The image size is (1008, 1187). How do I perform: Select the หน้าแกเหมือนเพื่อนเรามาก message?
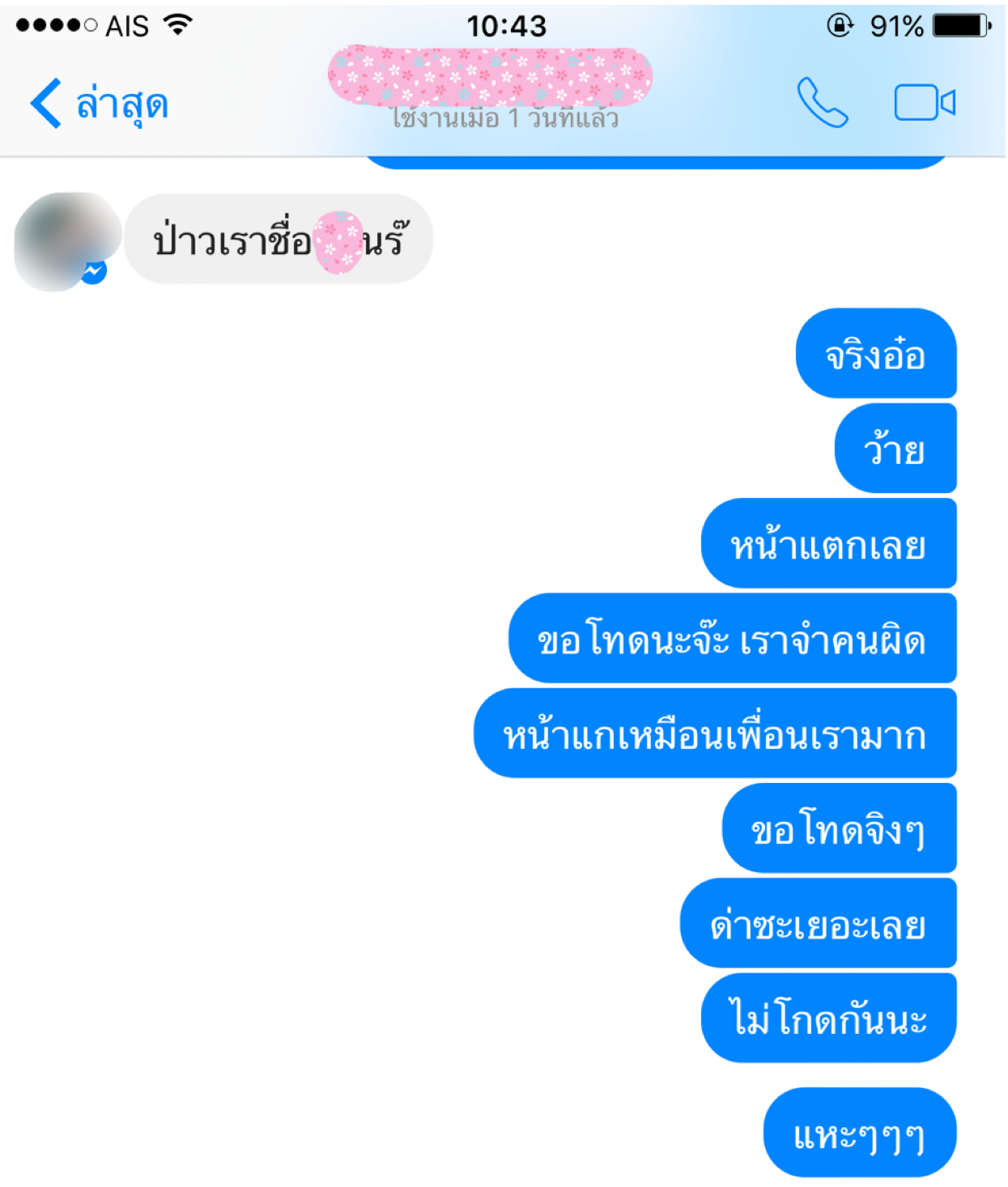click(715, 734)
